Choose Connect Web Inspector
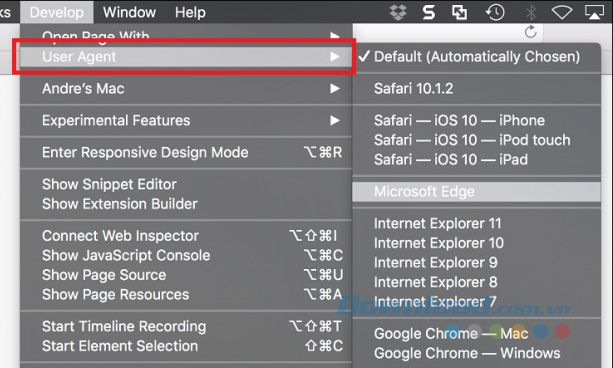The height and width of the screenshot is (368, 613). tap(186, 236)
